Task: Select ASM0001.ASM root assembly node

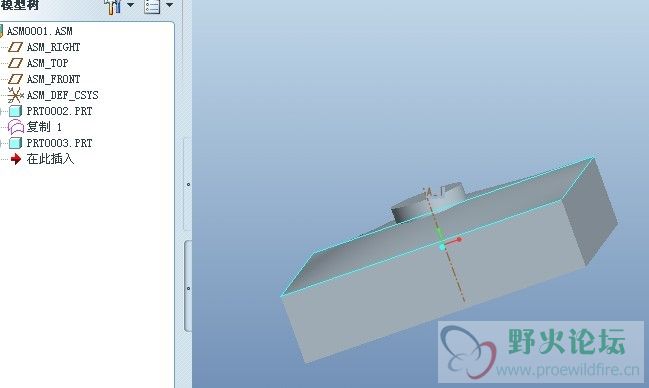Action: [40, 31]
